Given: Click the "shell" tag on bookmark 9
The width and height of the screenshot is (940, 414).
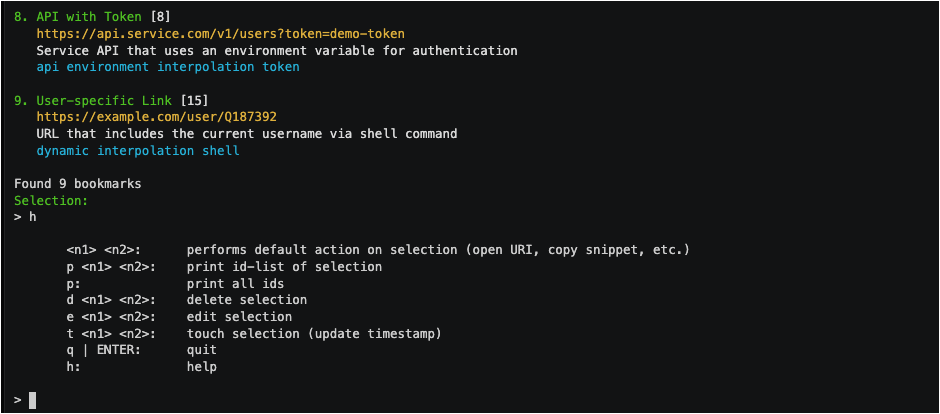Looking at the screenshot, I should pyautogui.click(x=220, y=151).
